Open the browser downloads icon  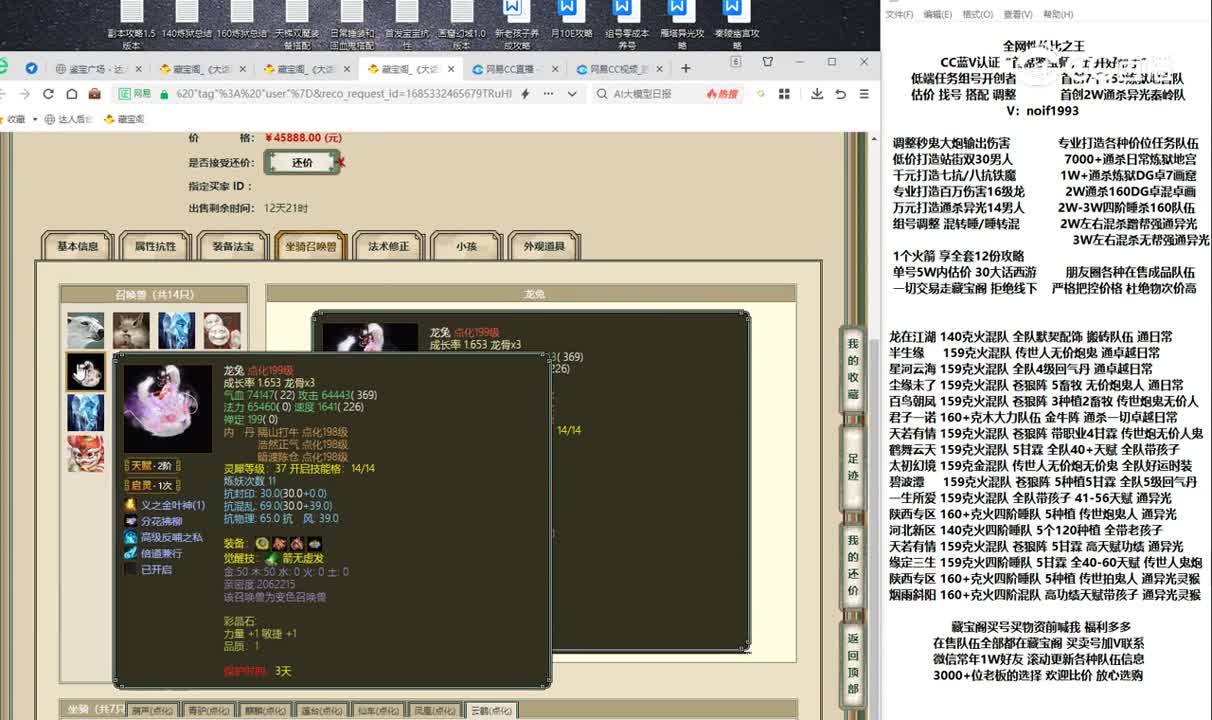pyautogui.click(x=817, y=94)
